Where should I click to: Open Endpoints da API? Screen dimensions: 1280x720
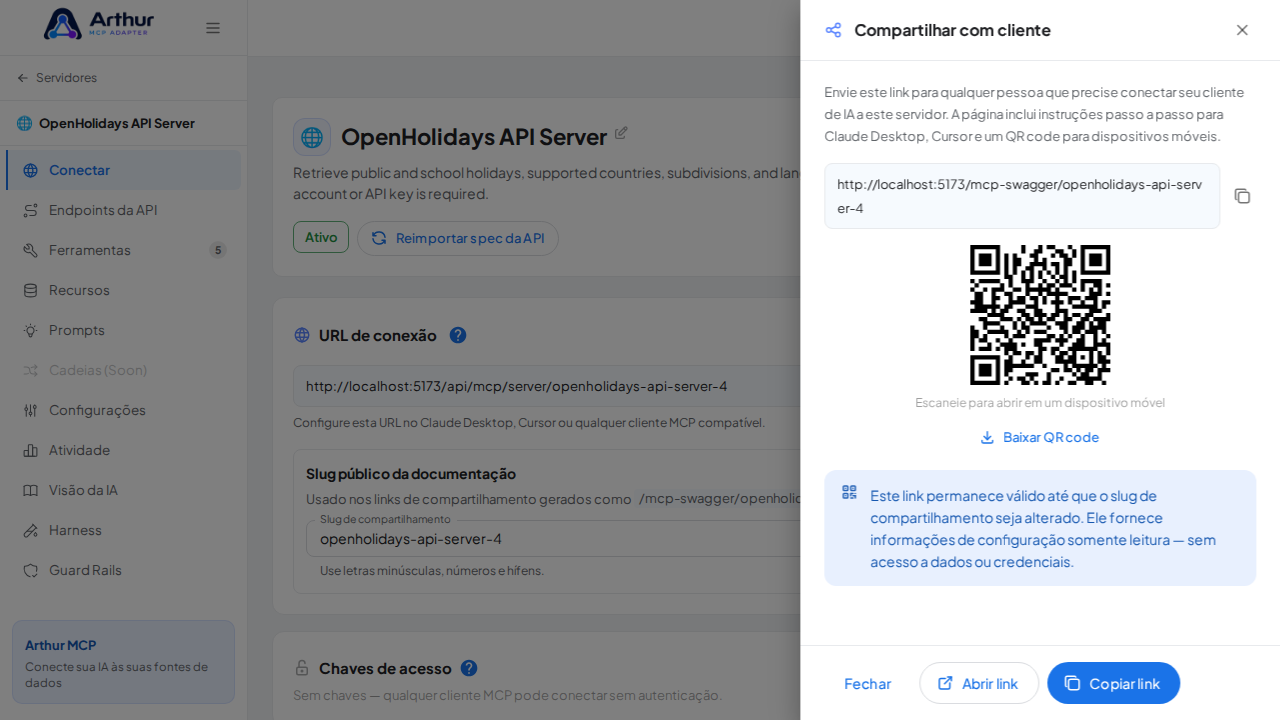(124, 210)
